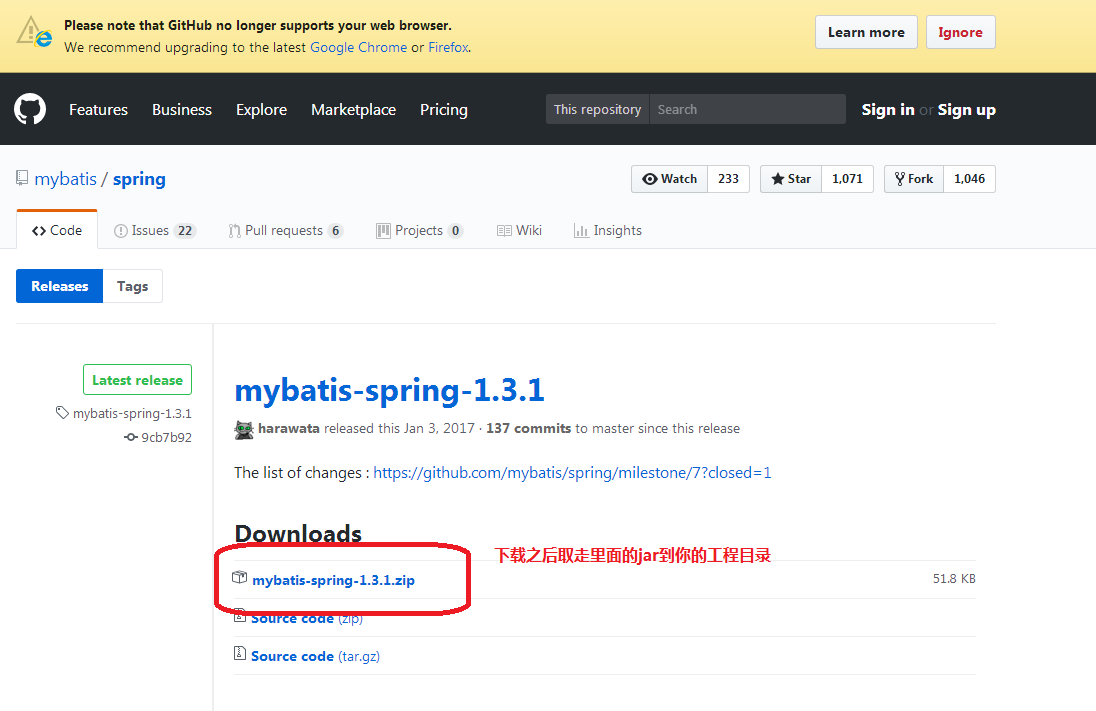
Task: Download mybatis-spring-1.3.1.zip
Action: (x=333, y=580)
